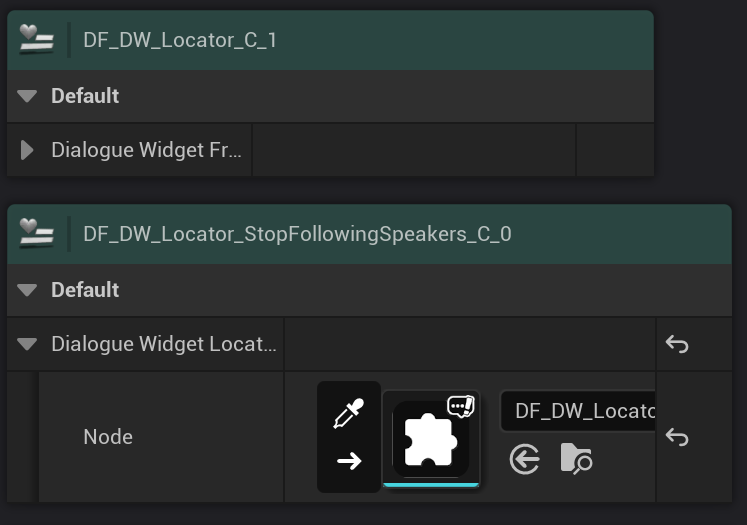Collapse the Default section under DF_DW_Locator_C_1
Viewport: 747px width, 525px height.
[x=27, y=96]
